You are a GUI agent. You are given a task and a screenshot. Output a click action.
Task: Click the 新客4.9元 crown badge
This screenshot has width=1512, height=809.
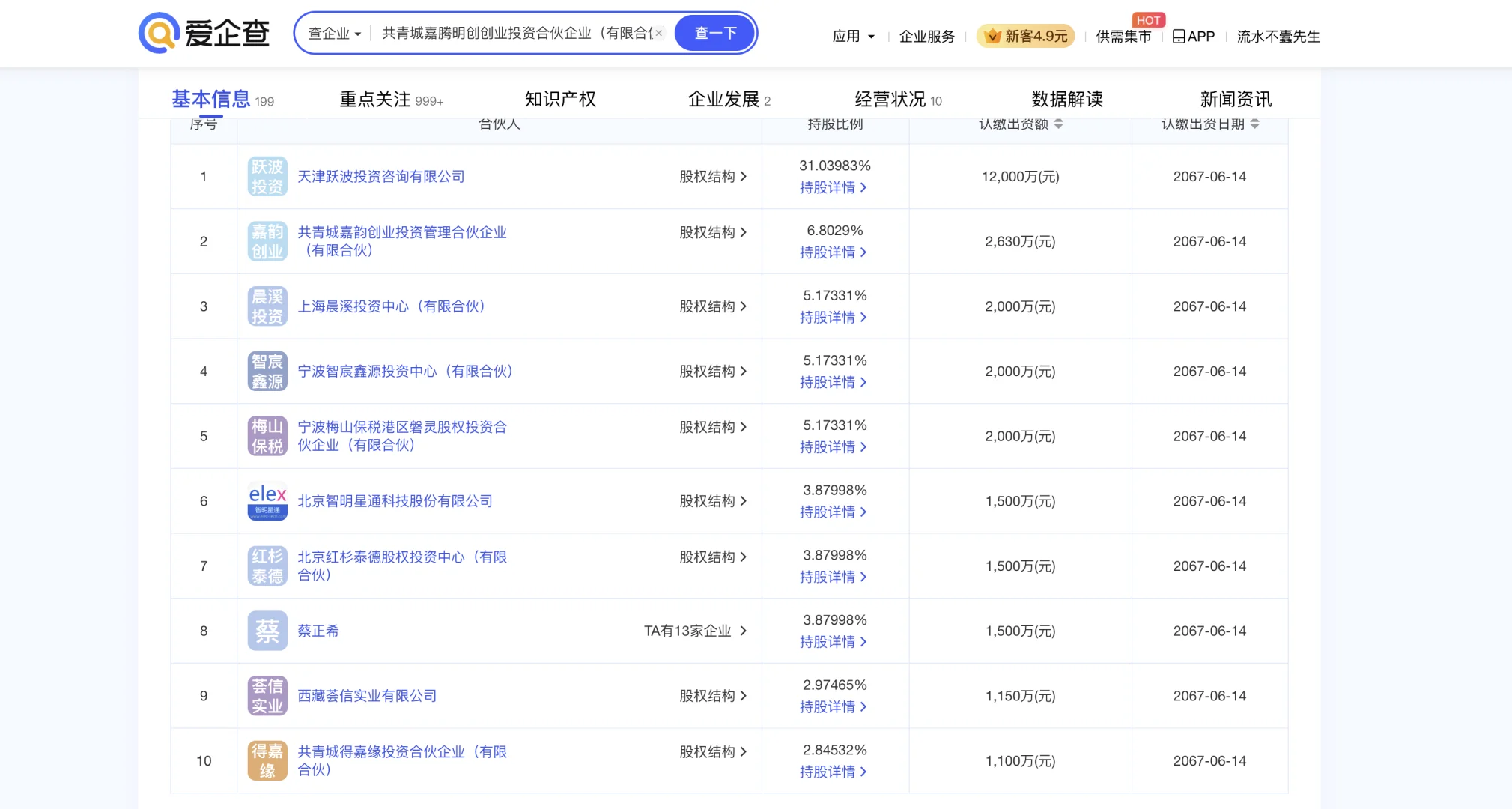coord(1026,36)
